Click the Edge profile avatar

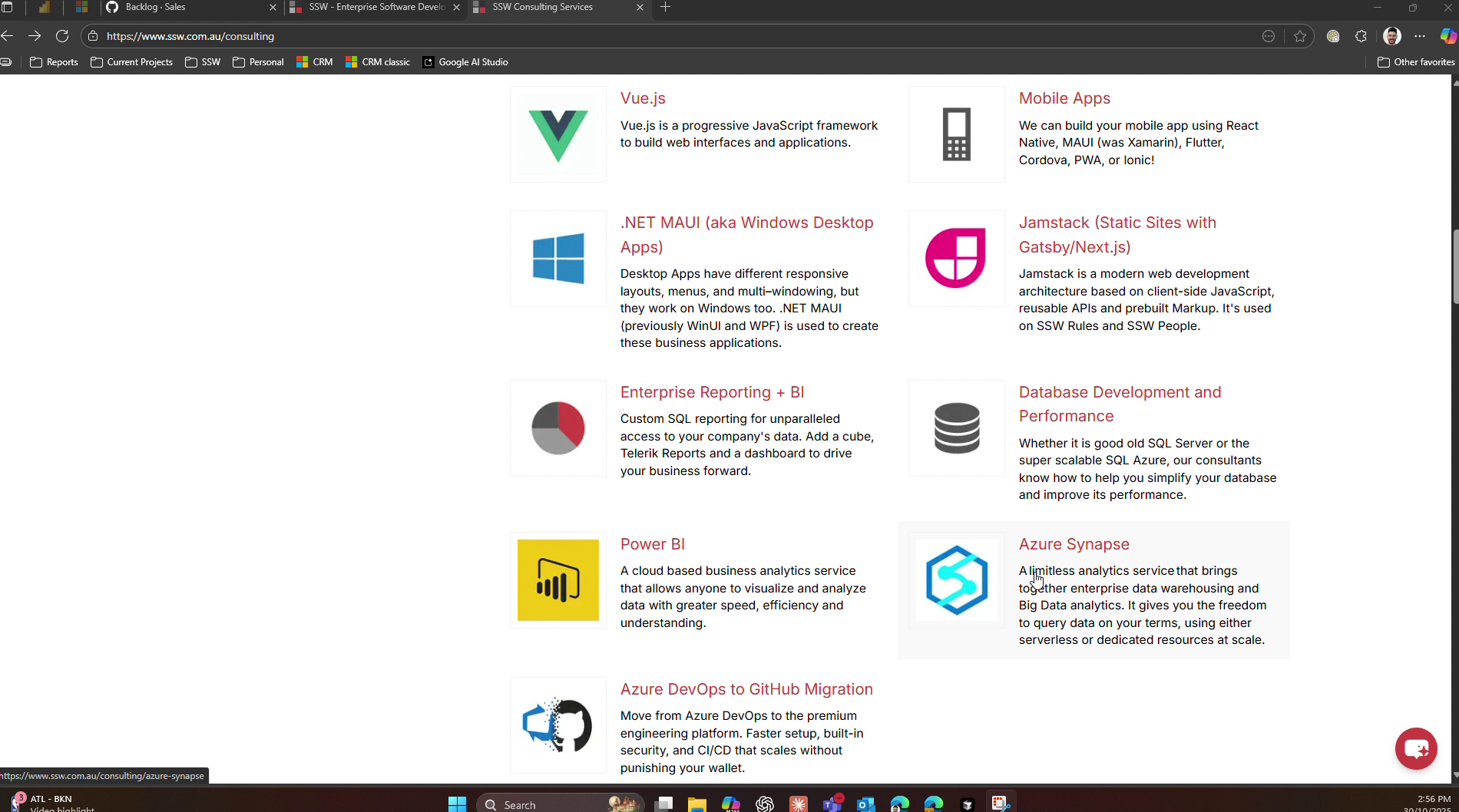1391,36
